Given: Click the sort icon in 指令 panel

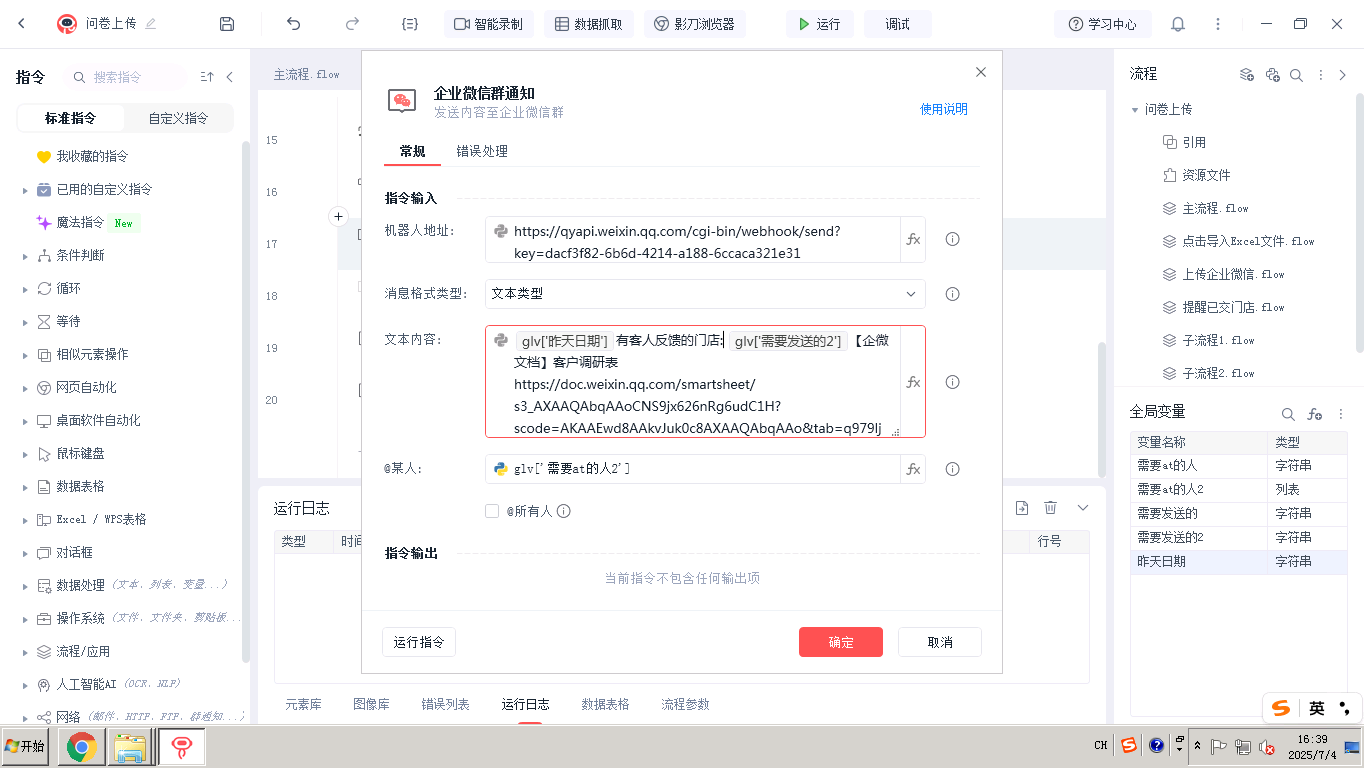Looking at the screenshot, I should (207, 77).
